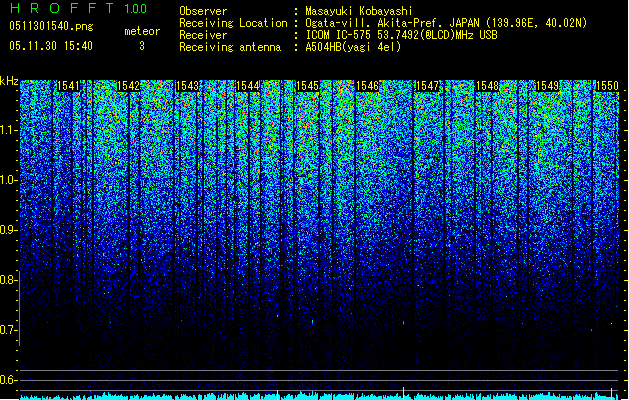629x400 pixels.
Task: Click the 1547 time marker
Action: (428, 86)
